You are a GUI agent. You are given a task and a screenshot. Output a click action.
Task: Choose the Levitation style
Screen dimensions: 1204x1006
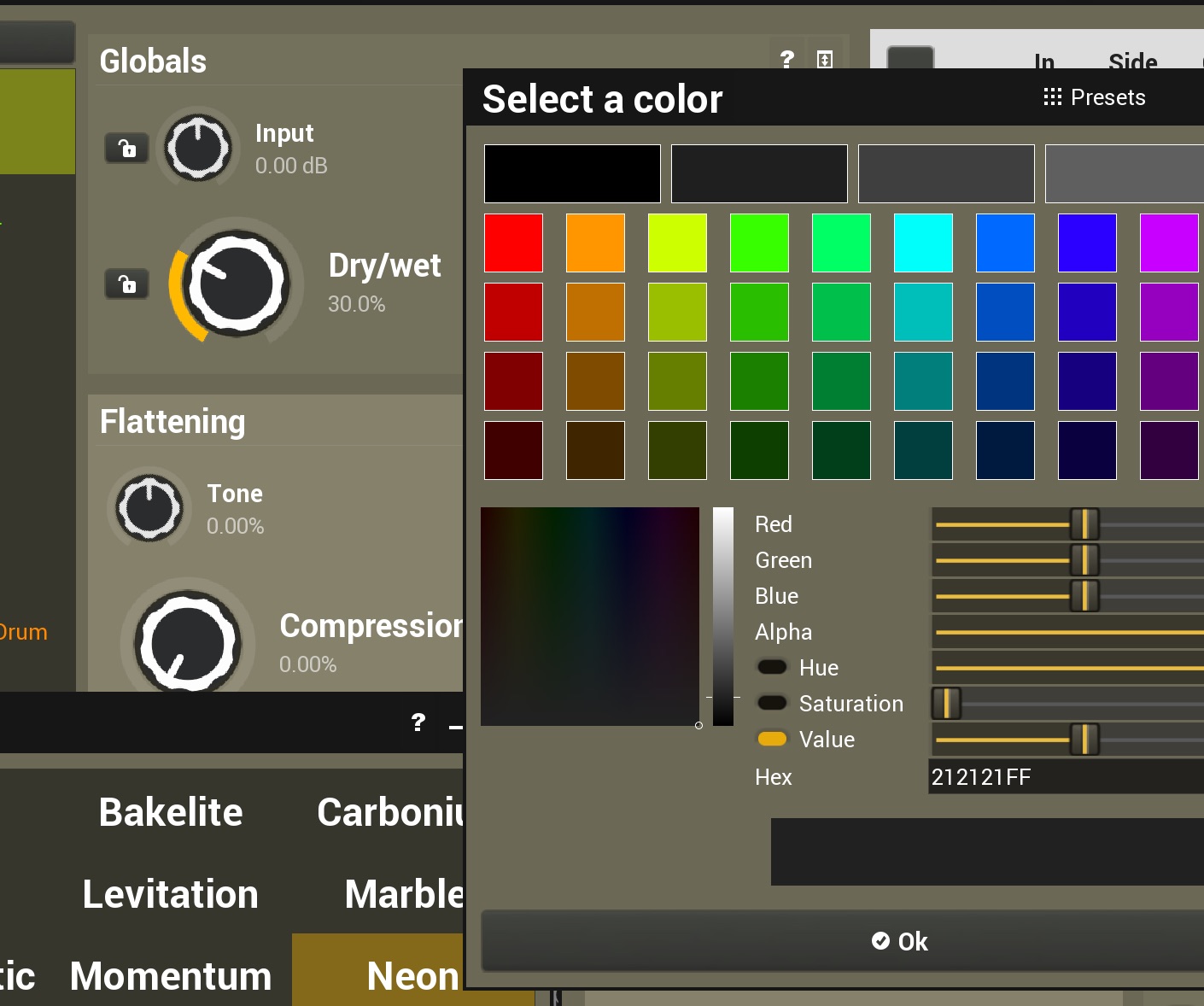(x=171, y=894)
